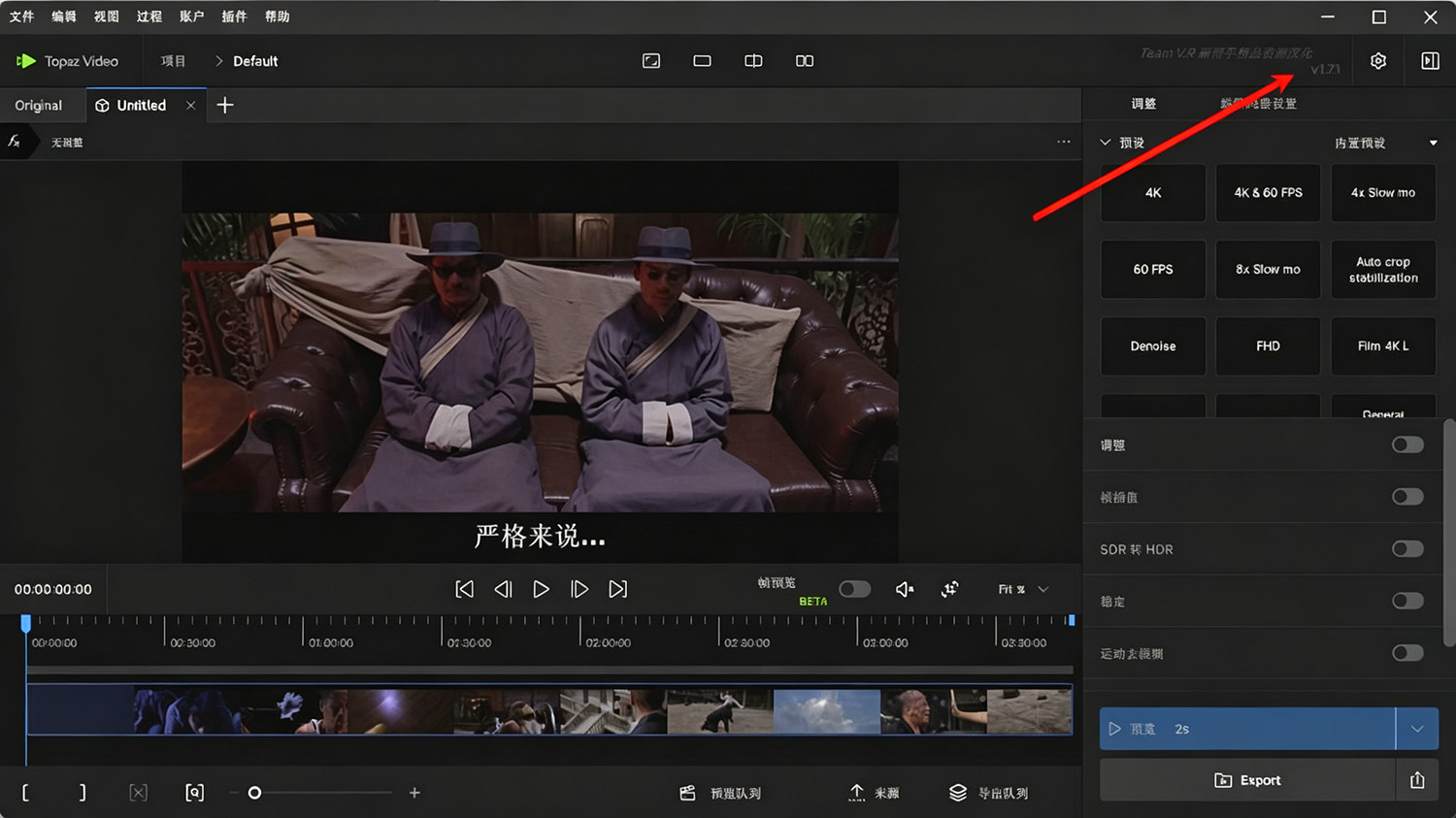This screenshot has height=818, width=1456.
Task: Click the blue playhead marker on timeline
Action: click(x=26, y=622)
